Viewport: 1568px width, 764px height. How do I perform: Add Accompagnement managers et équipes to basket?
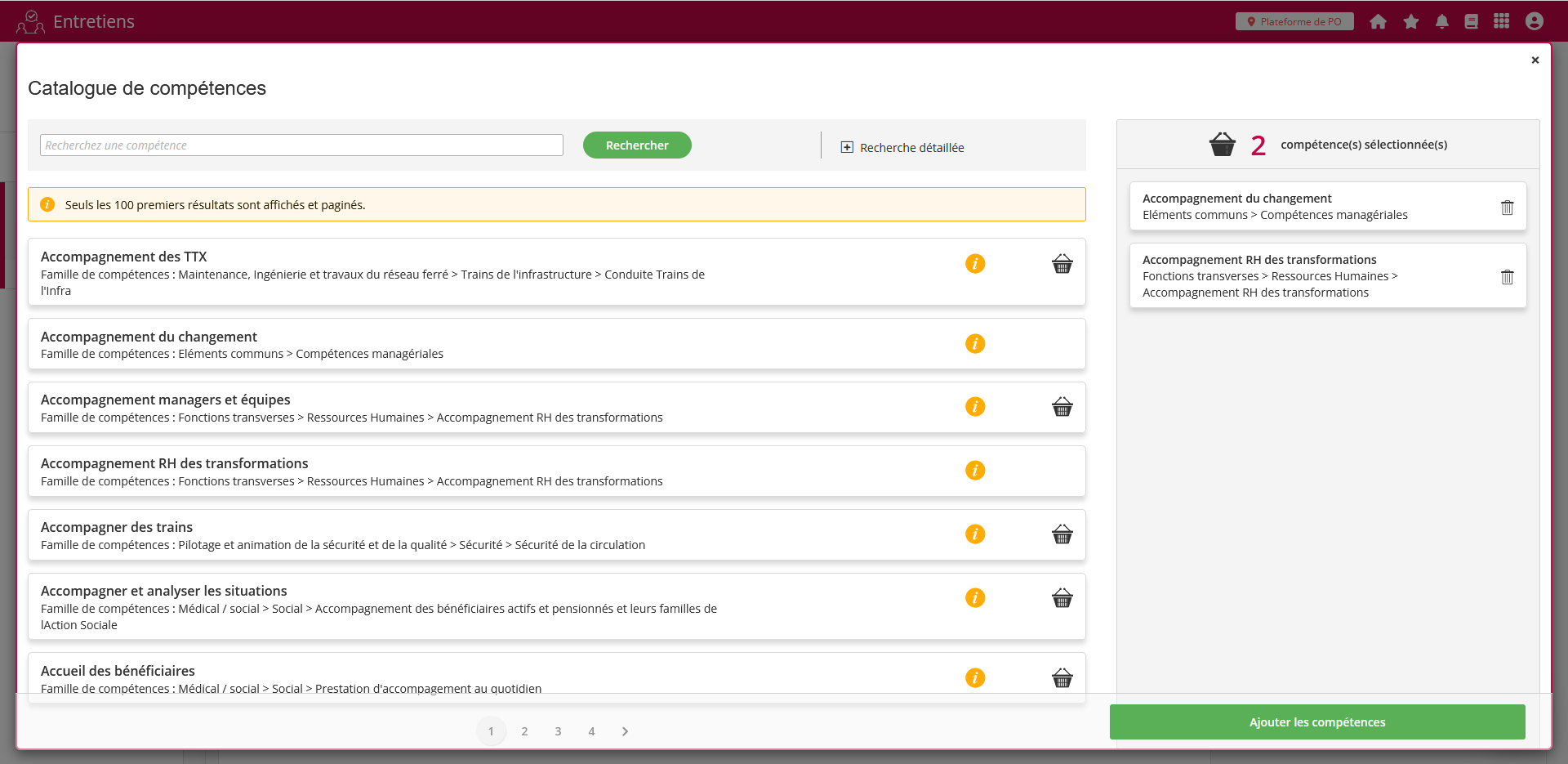(x=1062, y=407)
